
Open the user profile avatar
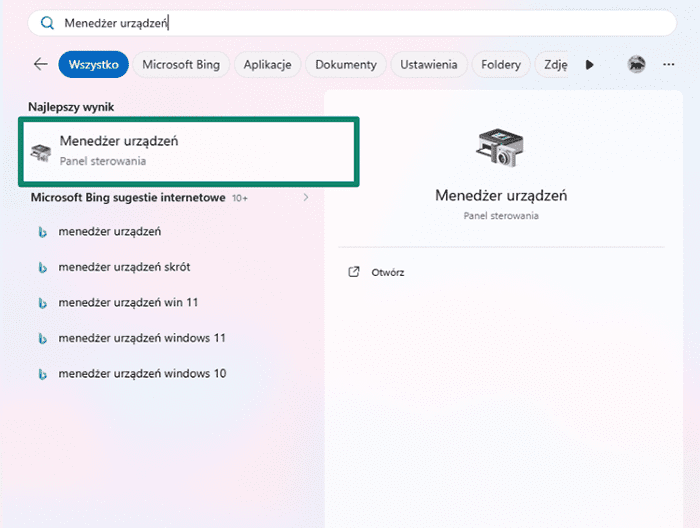(x=636, y=64)
